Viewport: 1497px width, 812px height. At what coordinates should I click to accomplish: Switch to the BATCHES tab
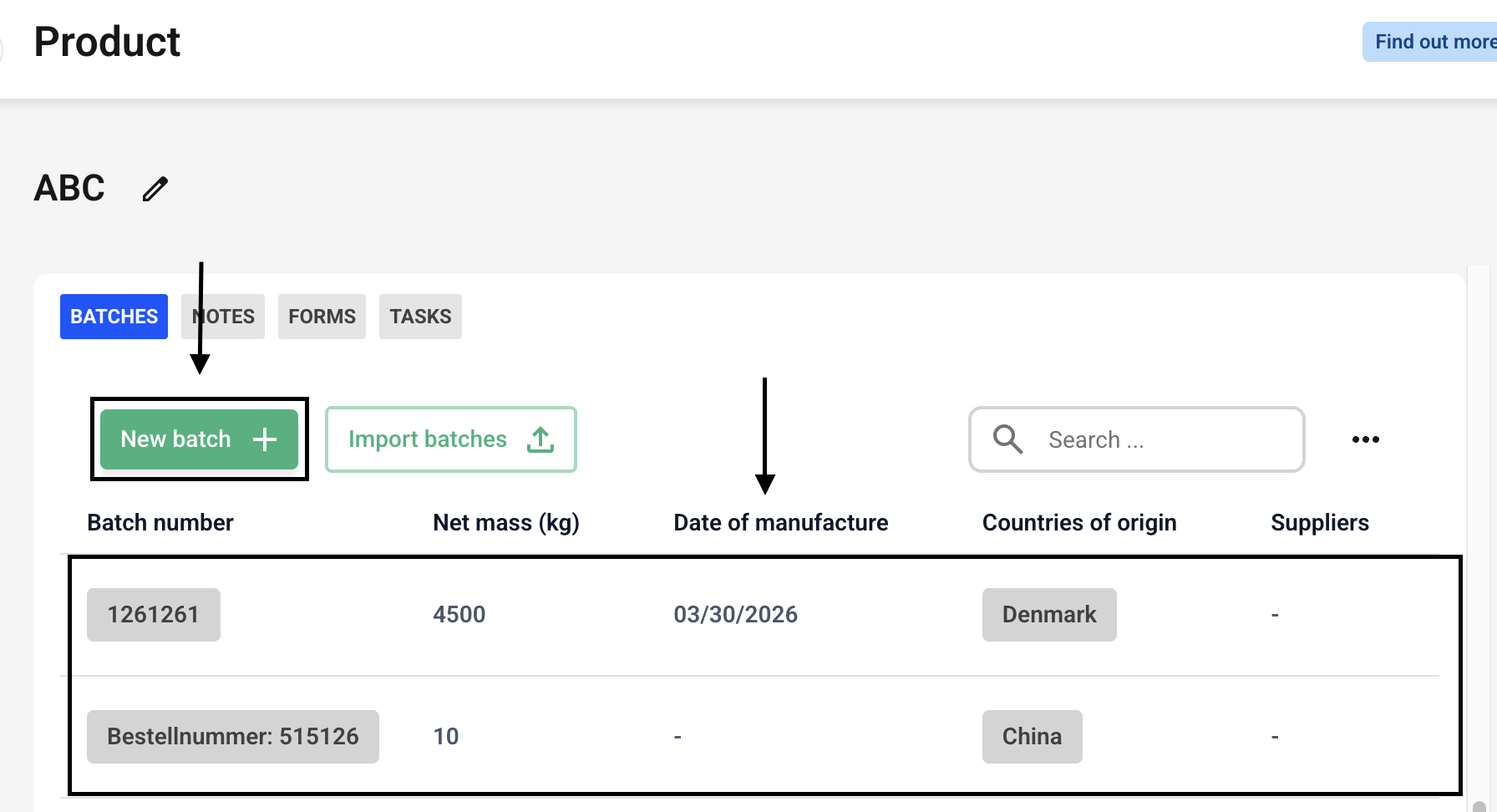pyautogui.click(x=114, y=317)
